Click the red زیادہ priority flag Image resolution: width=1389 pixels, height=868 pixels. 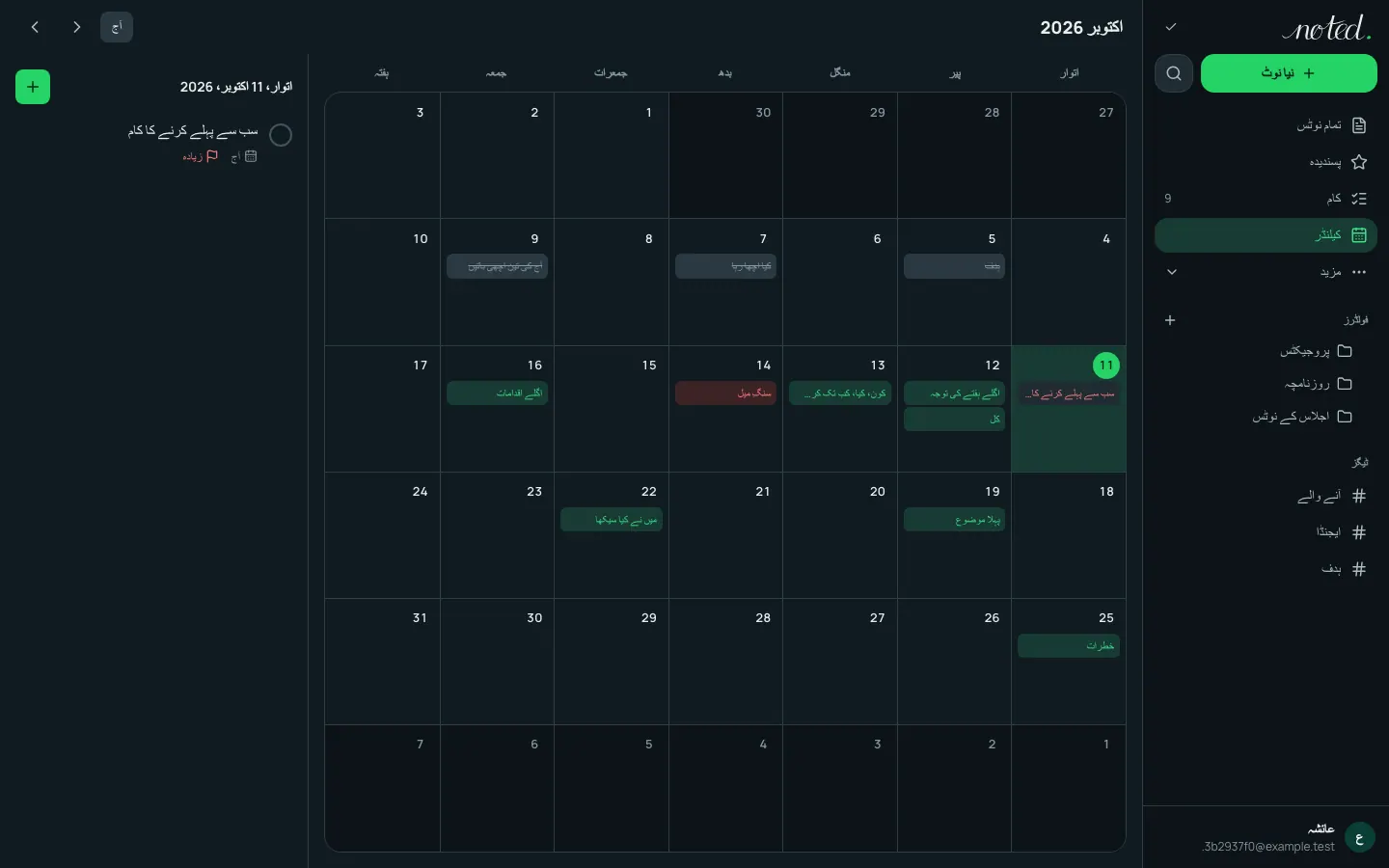coord(201,156)
